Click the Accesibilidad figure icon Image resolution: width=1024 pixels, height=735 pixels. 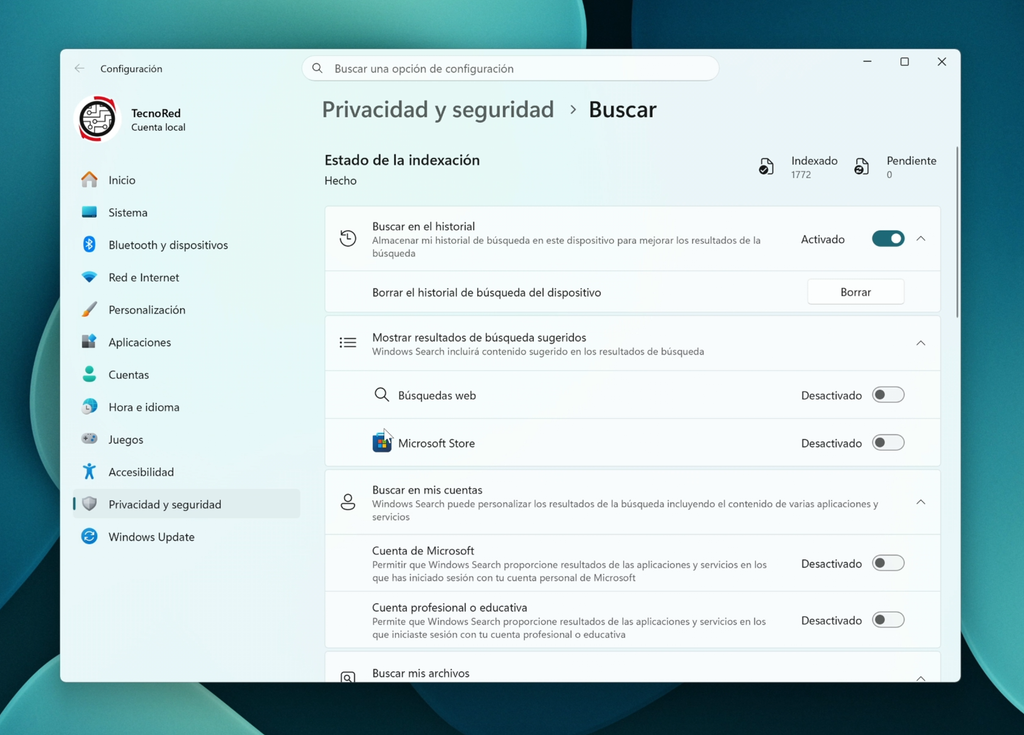pos(89,472)
